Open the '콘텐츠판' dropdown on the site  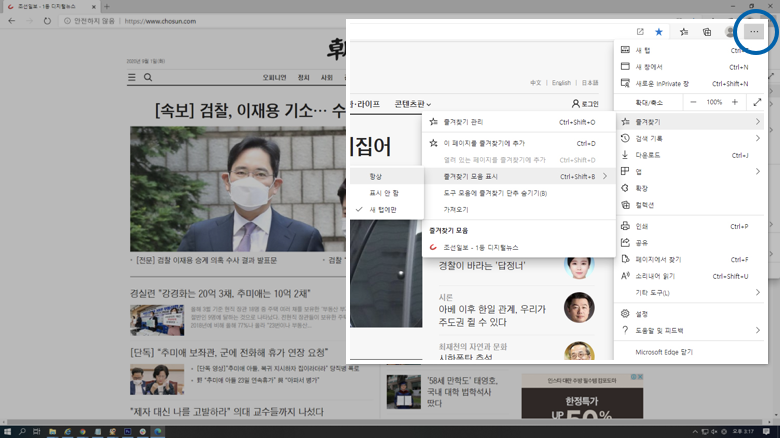[413, 103]
